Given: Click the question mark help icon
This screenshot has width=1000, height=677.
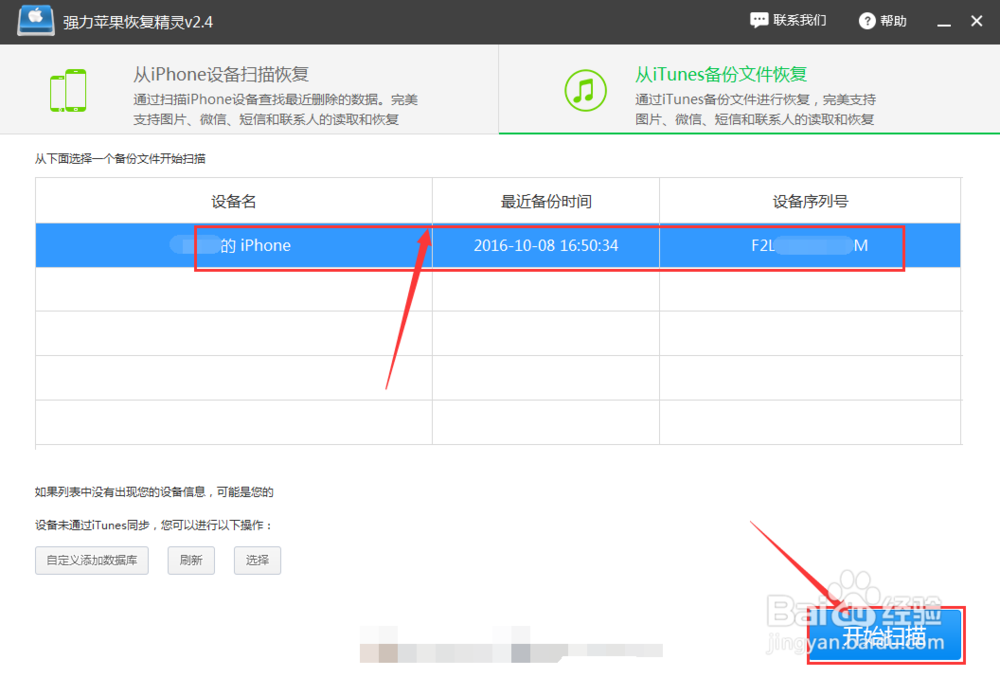Looking at the screenshot, I should click(867, 21).
